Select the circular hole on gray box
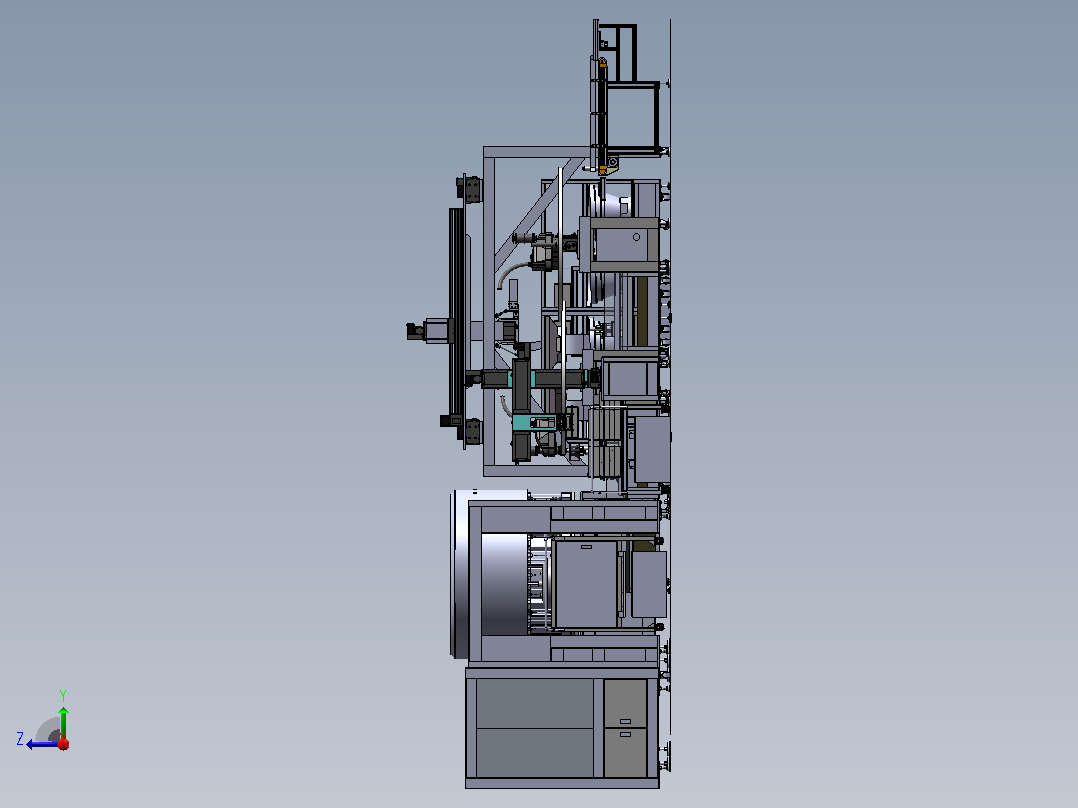Viewport: 1078px width, 808px height. (637, 237)
